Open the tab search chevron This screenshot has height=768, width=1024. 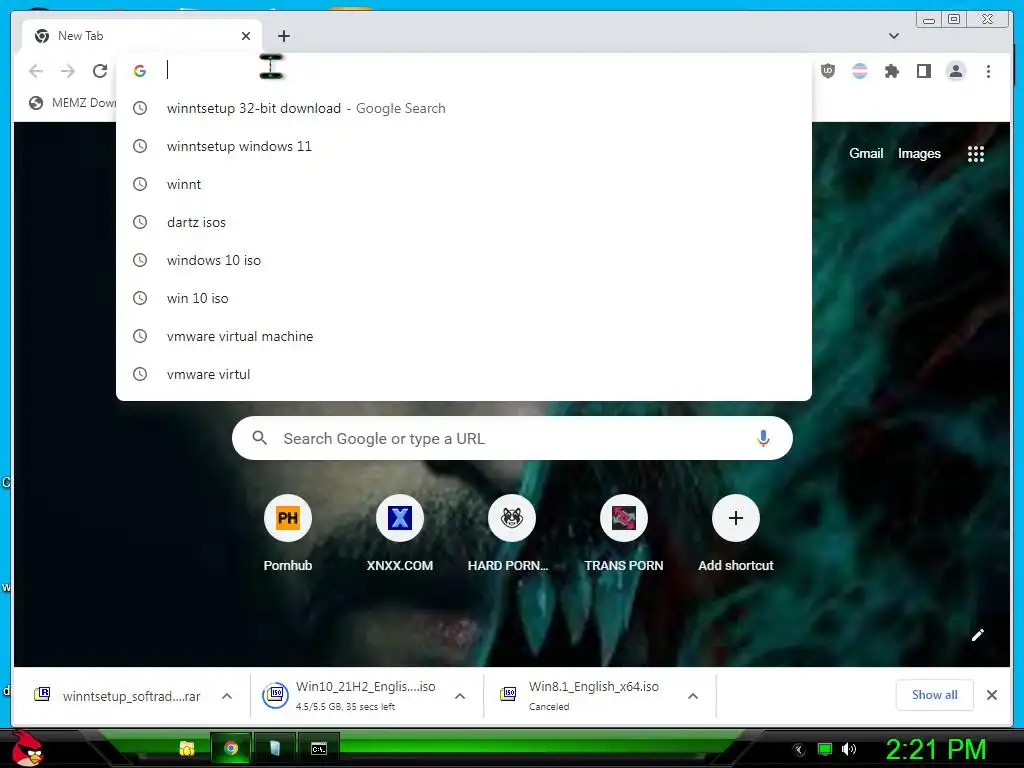[894, 36]
